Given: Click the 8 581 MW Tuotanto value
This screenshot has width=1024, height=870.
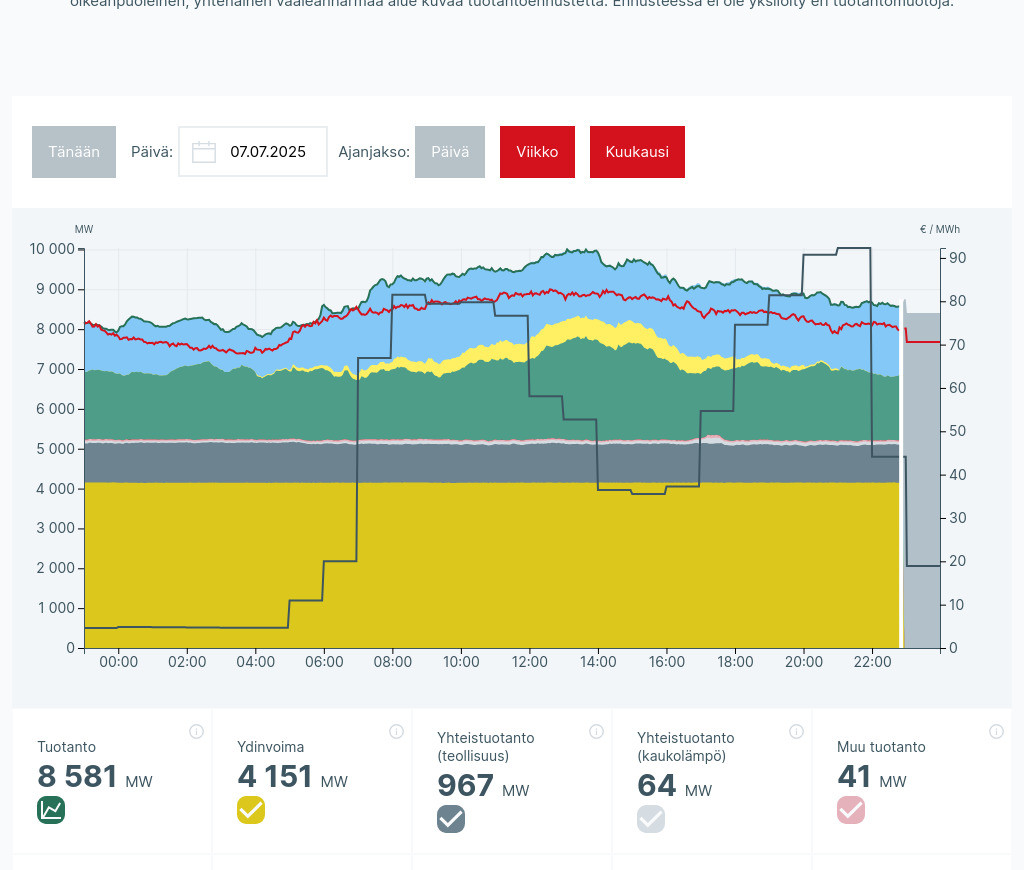Looking at the screenshot, I should [78, 777].
